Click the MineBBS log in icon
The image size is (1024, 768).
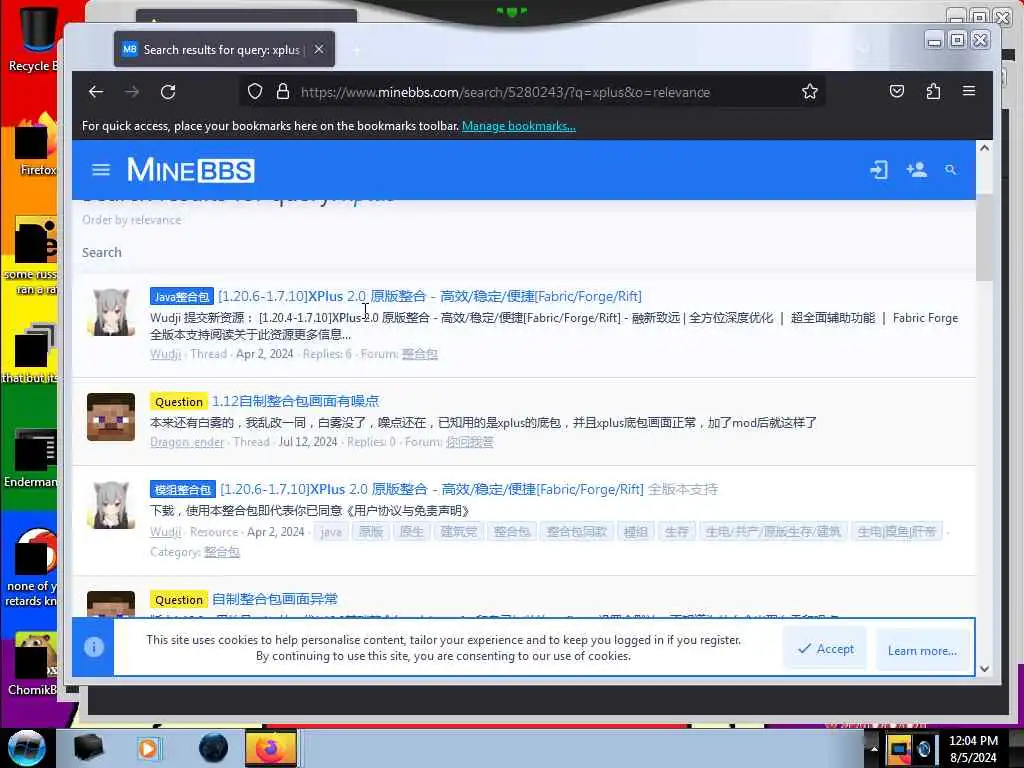pyautogui.click(x=879, y=170)
